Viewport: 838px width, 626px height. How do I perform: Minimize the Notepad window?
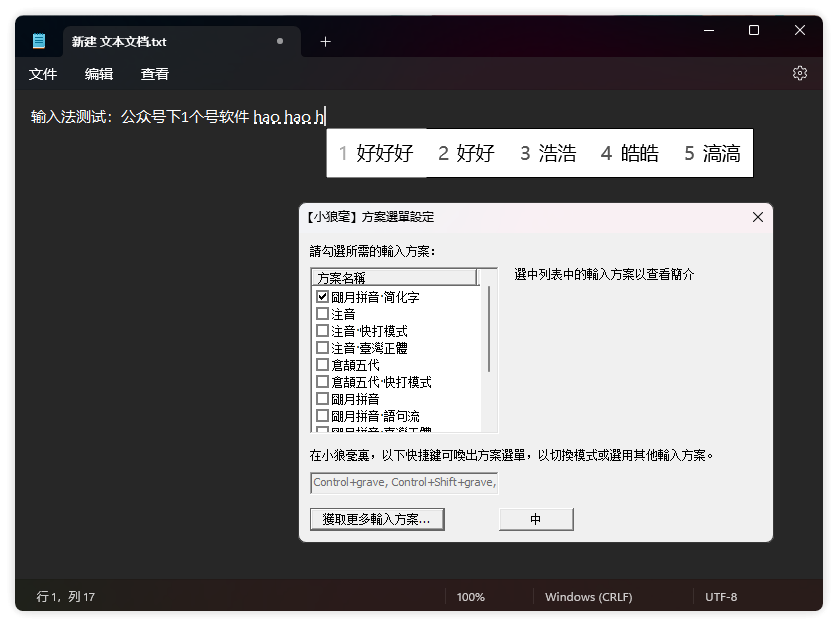coord(708,31)
